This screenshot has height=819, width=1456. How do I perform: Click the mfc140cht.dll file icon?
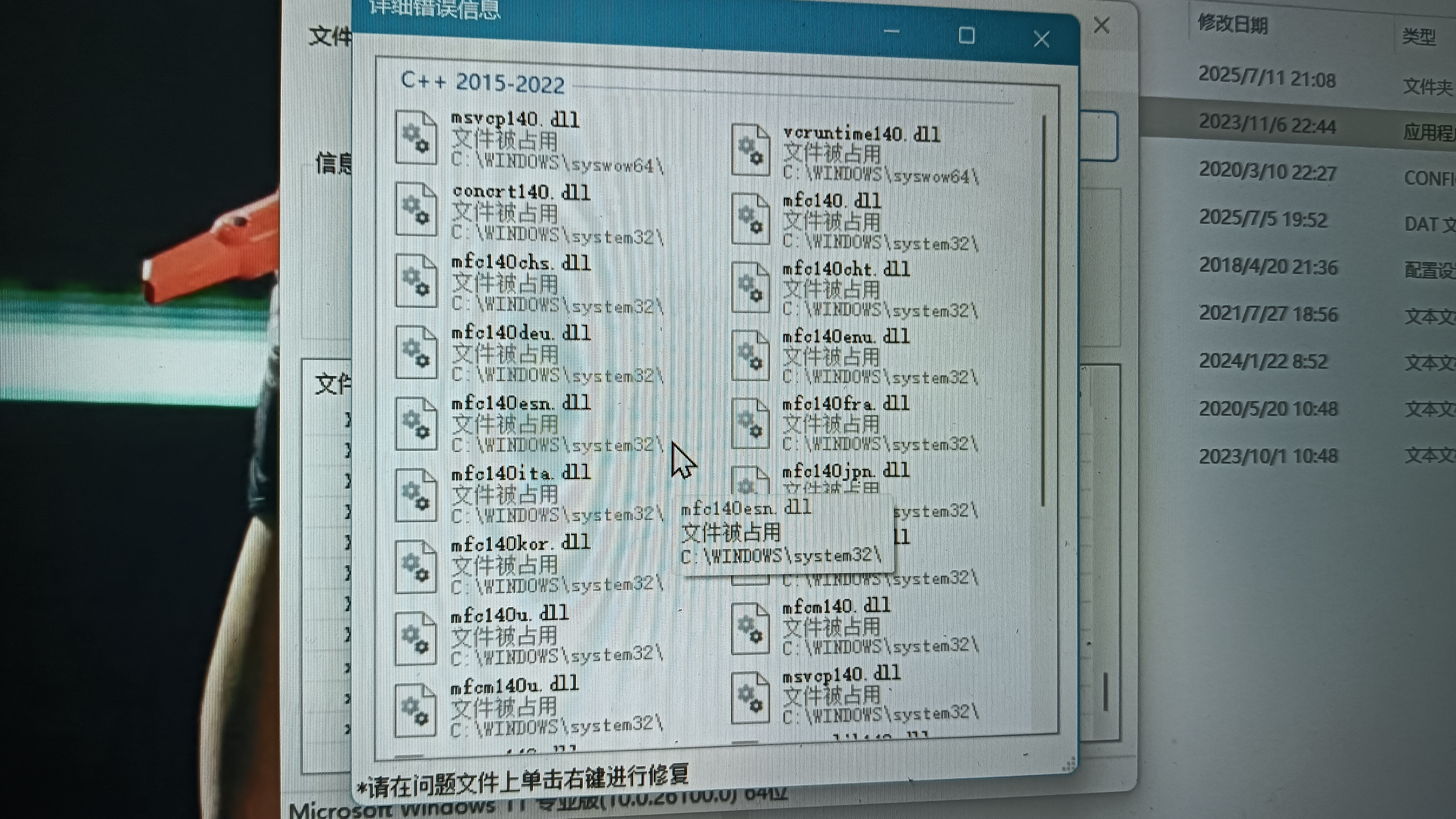[x=750, y=287]
